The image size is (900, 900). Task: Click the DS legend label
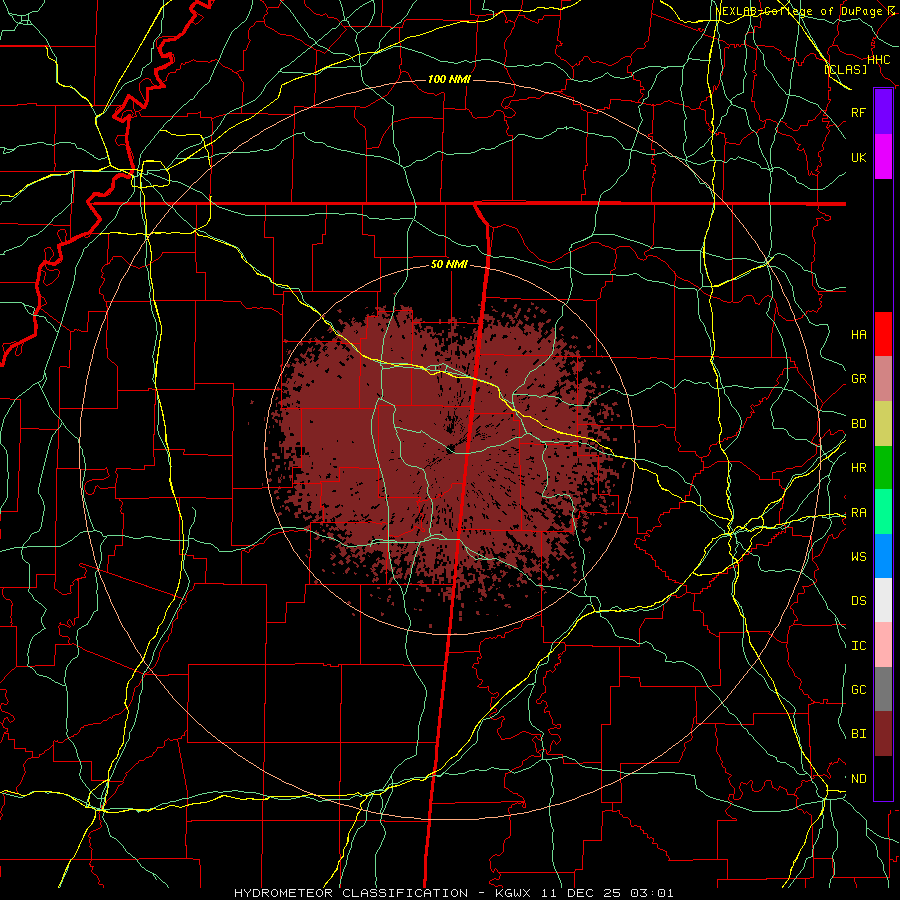(x=858, y=600)
